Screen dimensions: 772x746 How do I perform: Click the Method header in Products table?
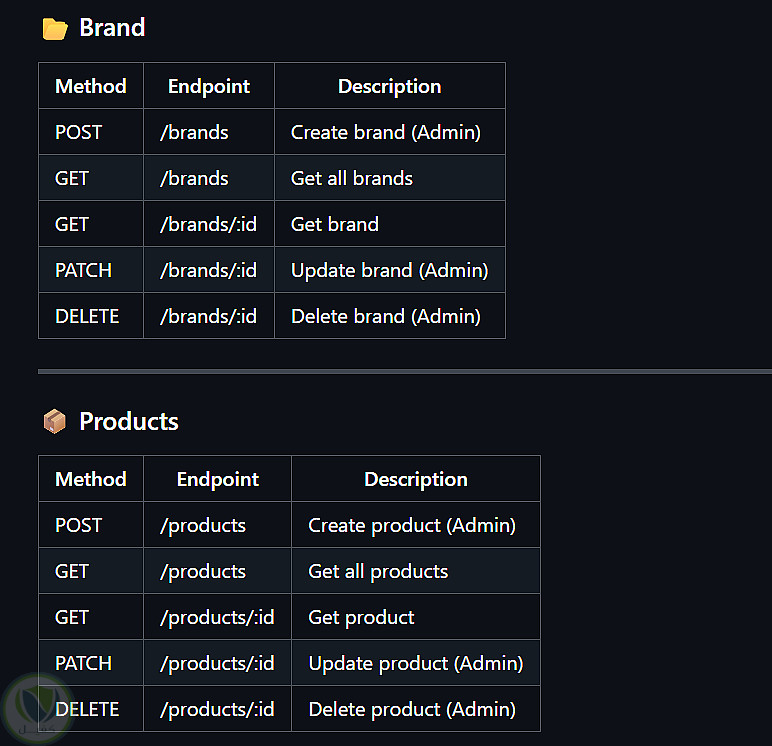click(91, 479)
